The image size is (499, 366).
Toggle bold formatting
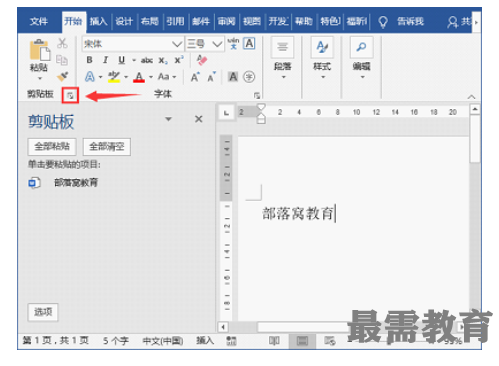(x=89, y=60)
